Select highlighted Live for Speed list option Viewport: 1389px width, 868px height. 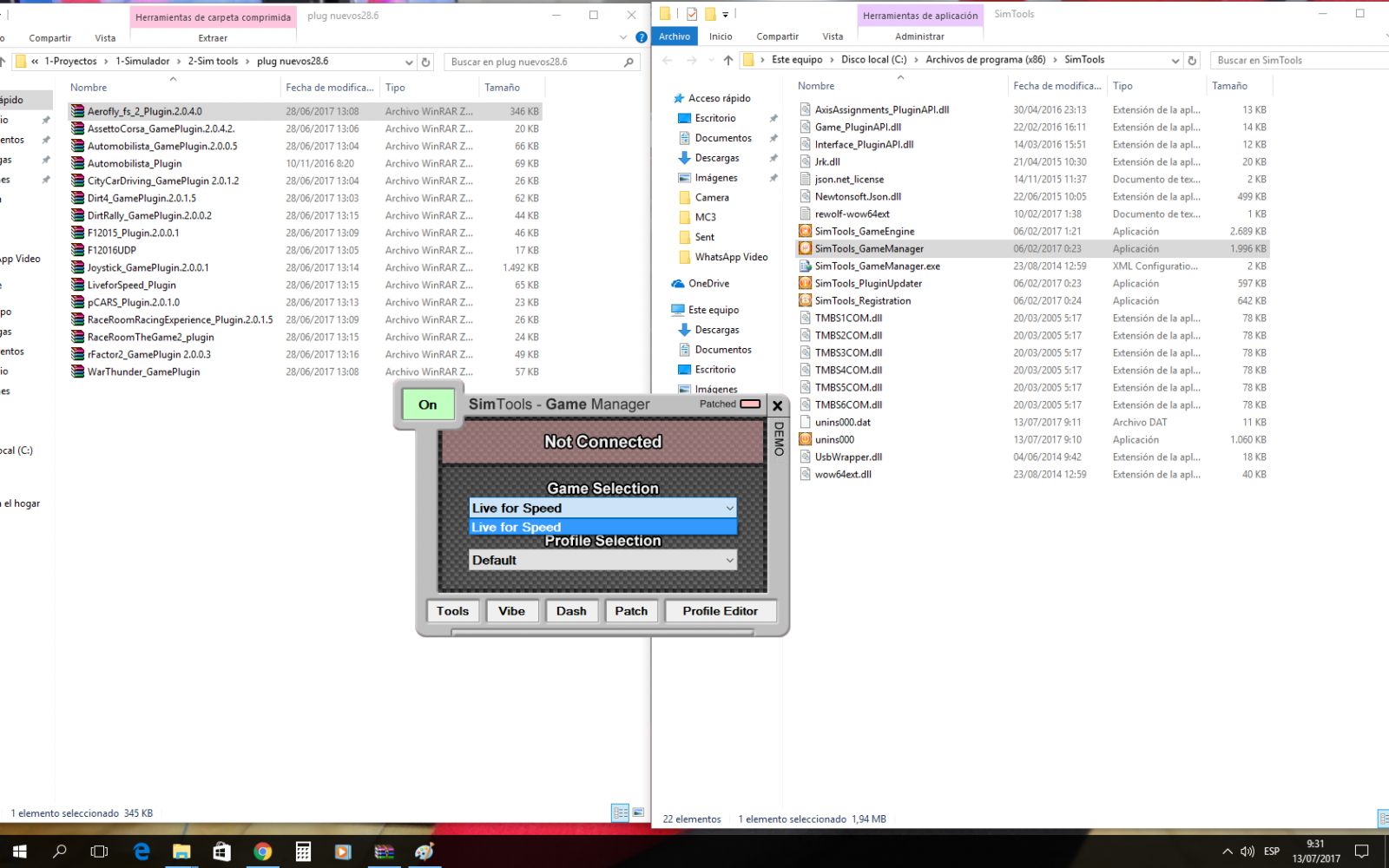point(602,527)
